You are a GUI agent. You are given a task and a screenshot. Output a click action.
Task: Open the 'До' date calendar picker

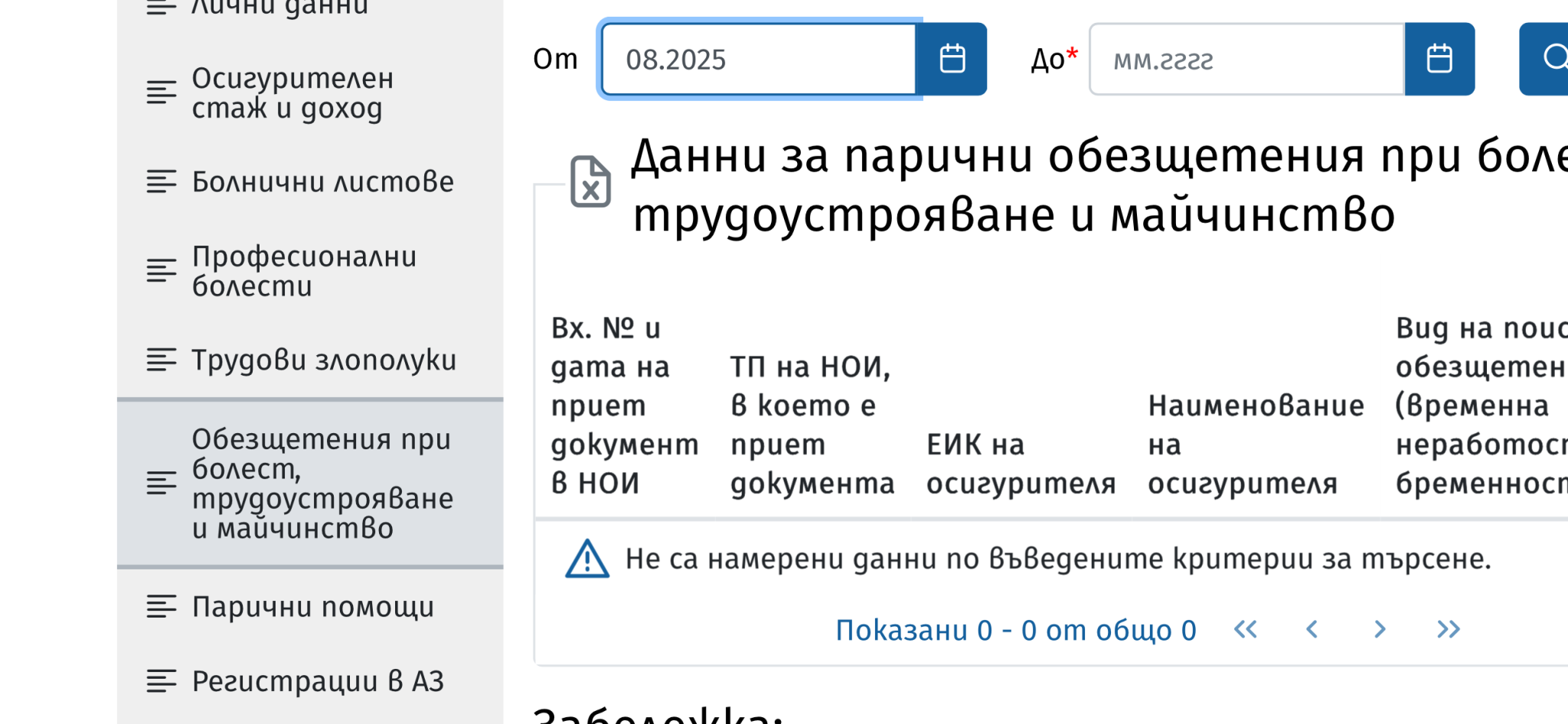click(x=1439, y=59)
